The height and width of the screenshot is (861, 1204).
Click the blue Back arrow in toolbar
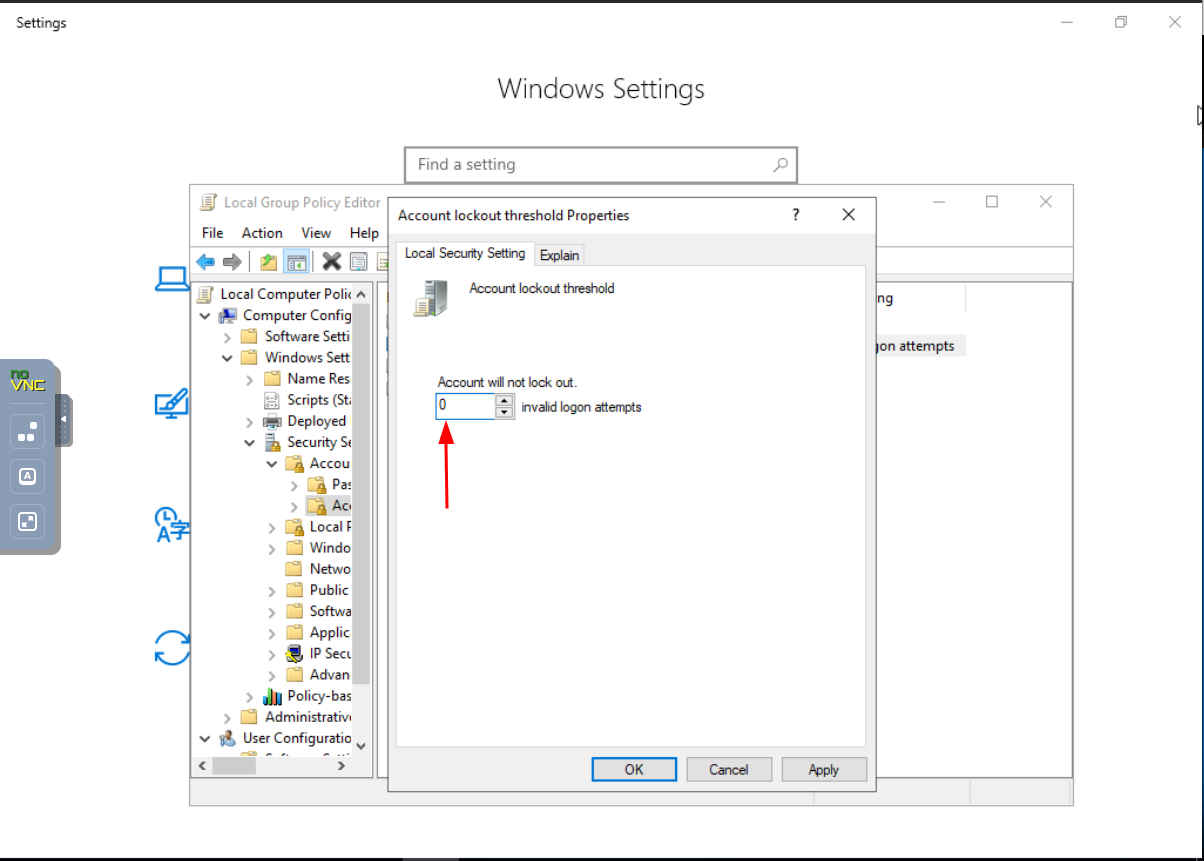205,262
